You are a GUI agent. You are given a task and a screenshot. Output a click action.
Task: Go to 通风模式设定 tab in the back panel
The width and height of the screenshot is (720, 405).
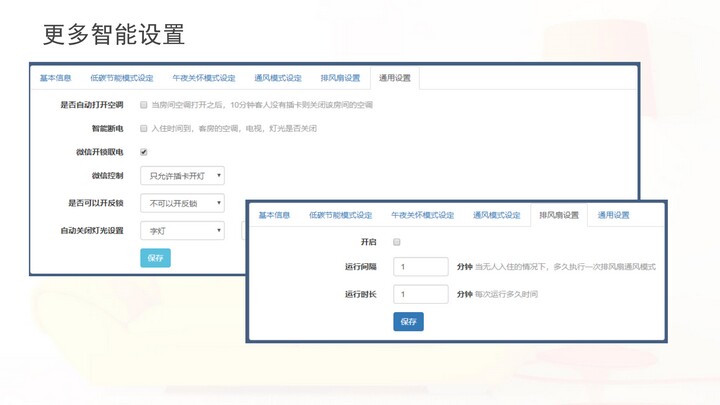278,78
